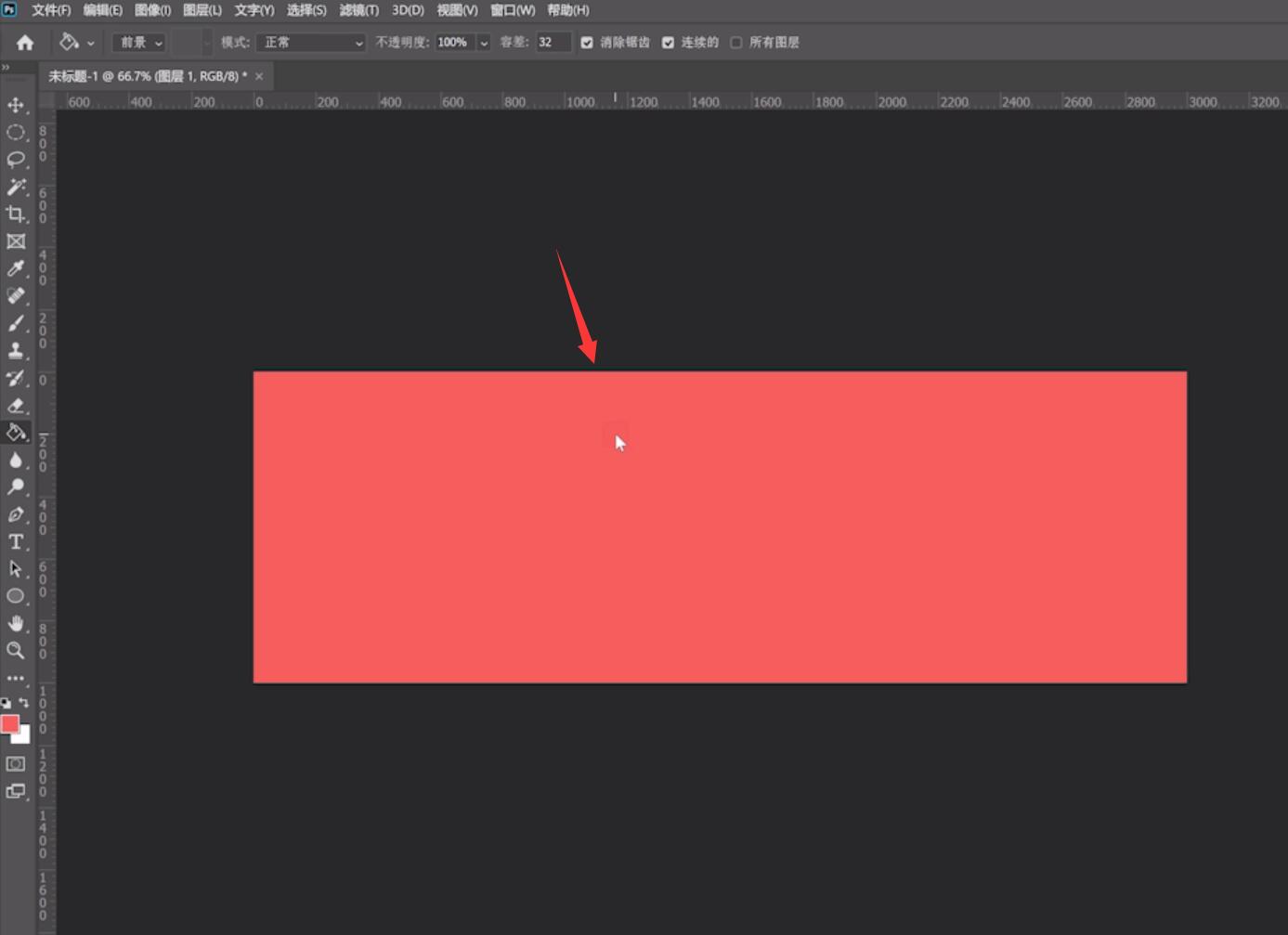
Task: Open the 选择(S) menu
Action: 306,10
